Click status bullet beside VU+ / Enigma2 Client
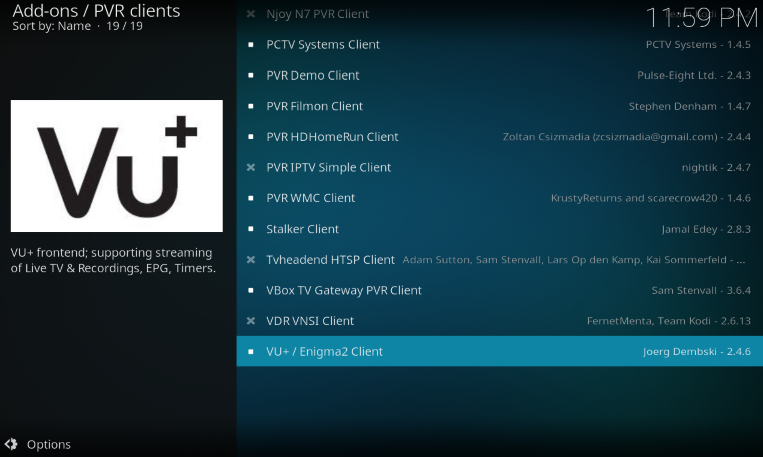763x457 pixels. [251, 351]
